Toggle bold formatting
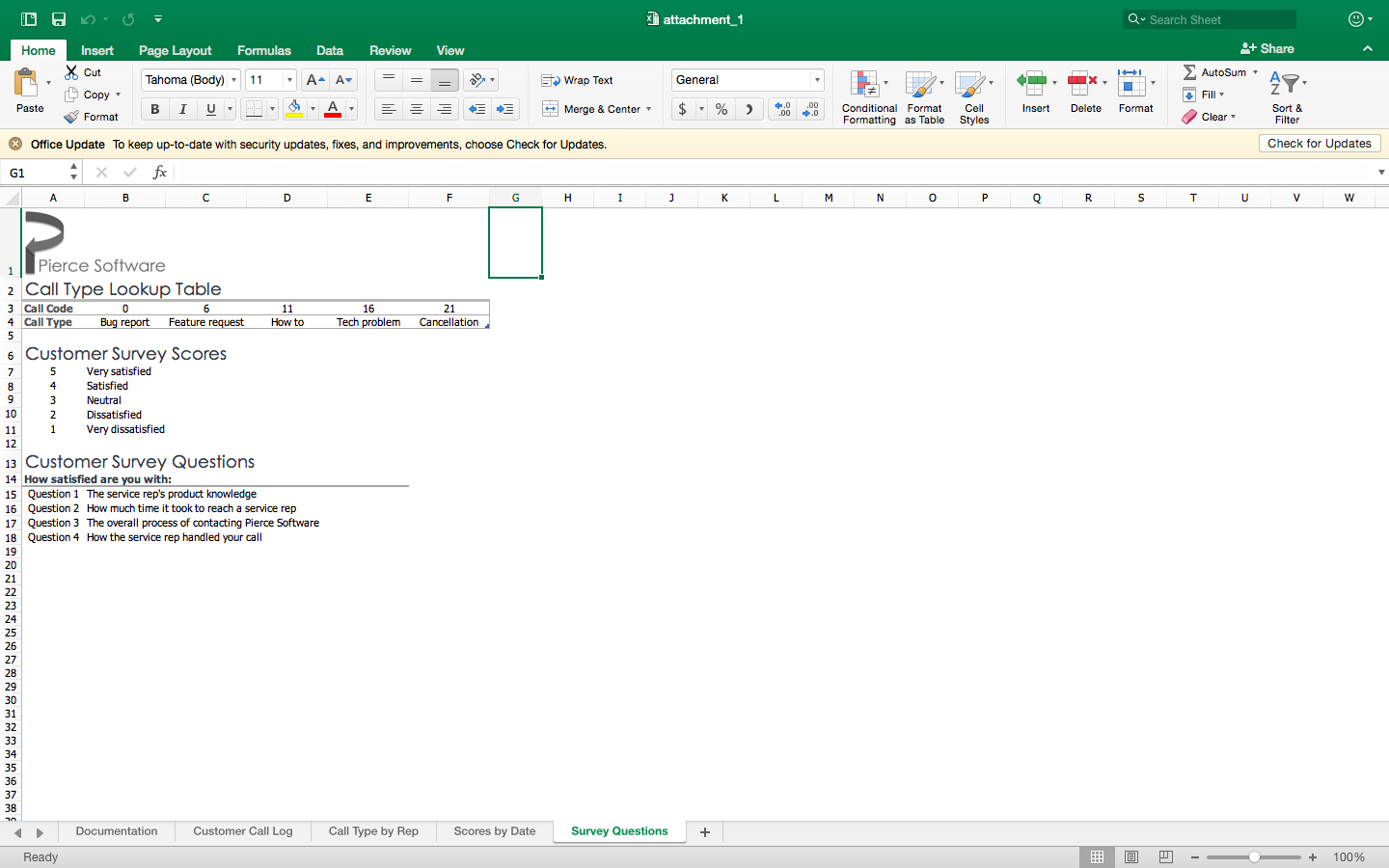The image size is (1389, 868). pos(153,109)
